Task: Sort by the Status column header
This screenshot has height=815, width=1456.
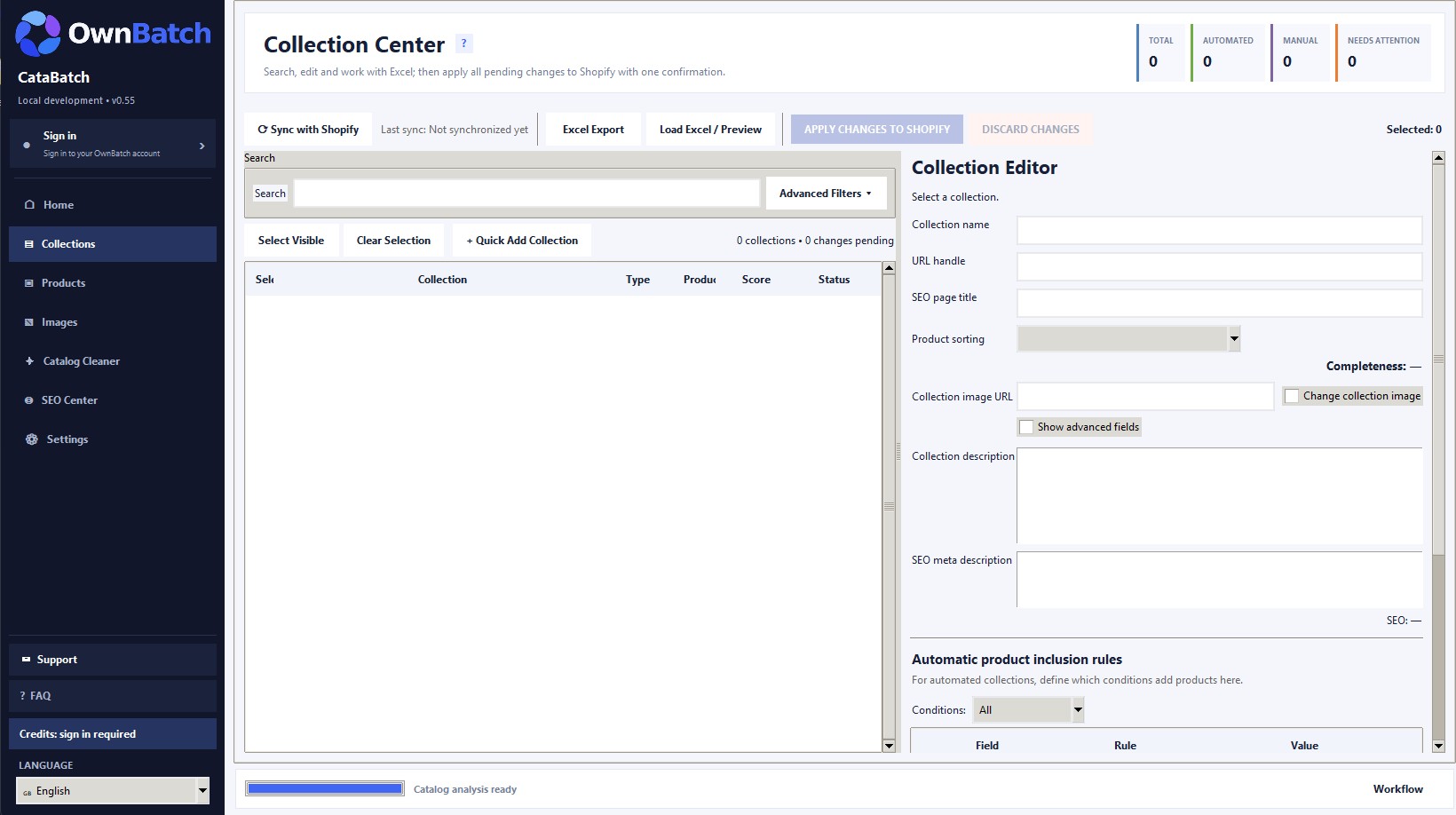Action: coord(834,280)
